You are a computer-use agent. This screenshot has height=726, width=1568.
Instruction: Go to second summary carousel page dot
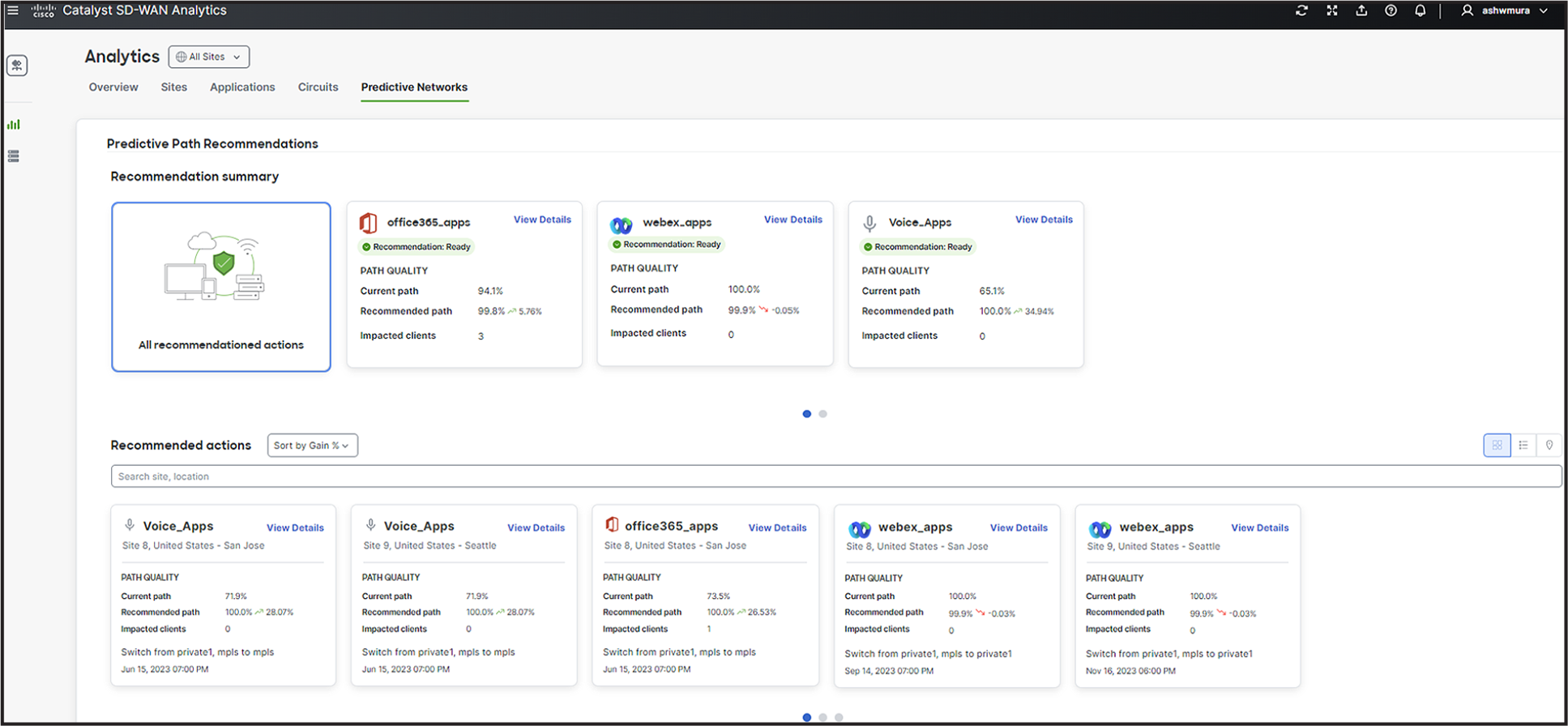822,414
